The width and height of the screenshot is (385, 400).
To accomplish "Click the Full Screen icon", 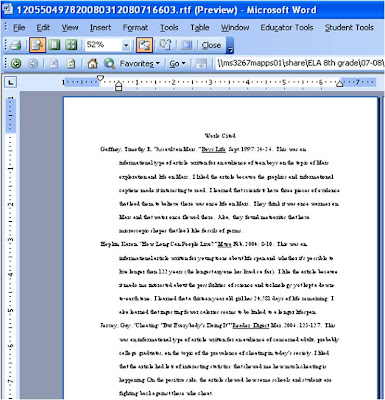I will point(186,45).
